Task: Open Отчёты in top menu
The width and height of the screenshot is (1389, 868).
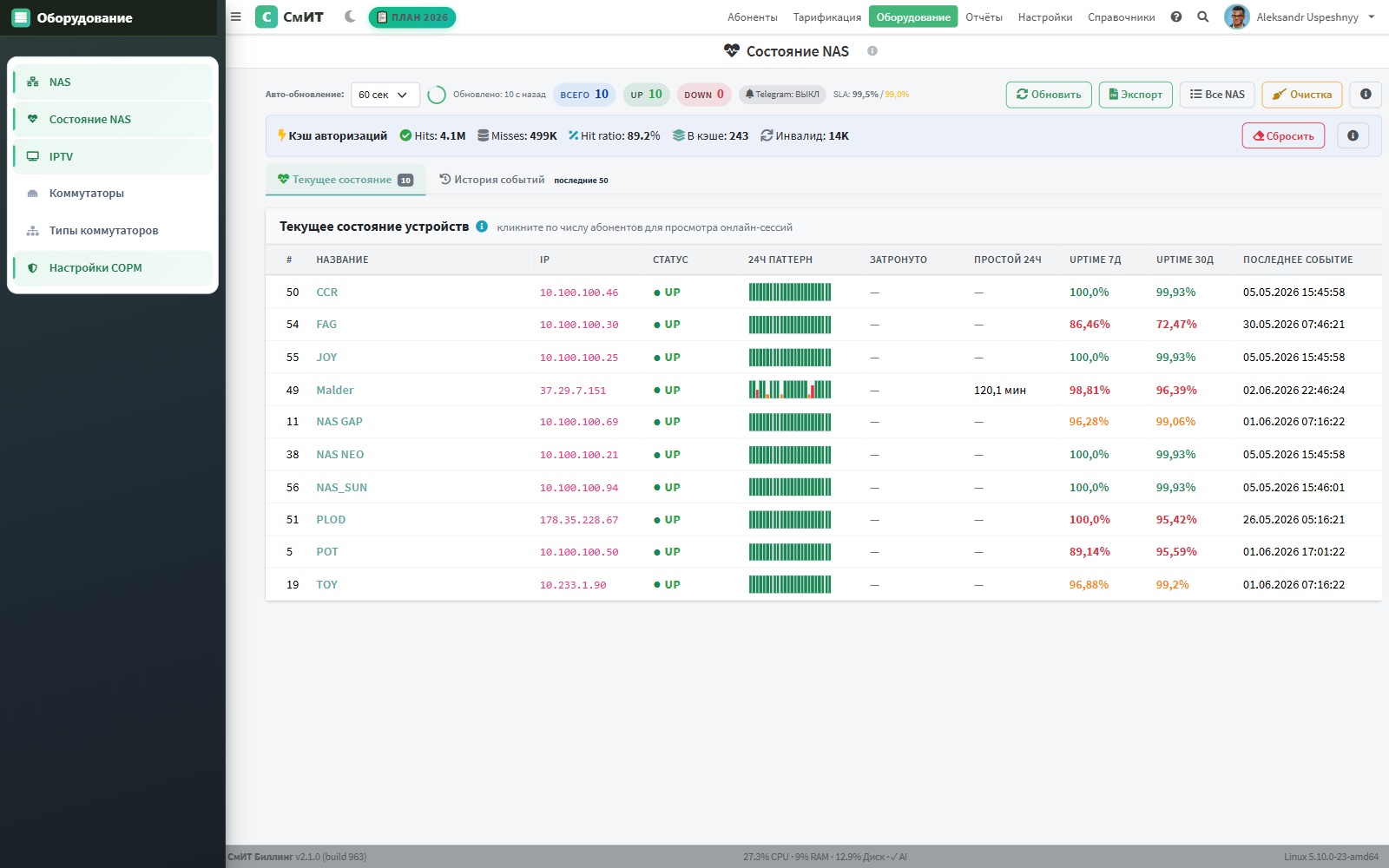Action: [984, 17]
